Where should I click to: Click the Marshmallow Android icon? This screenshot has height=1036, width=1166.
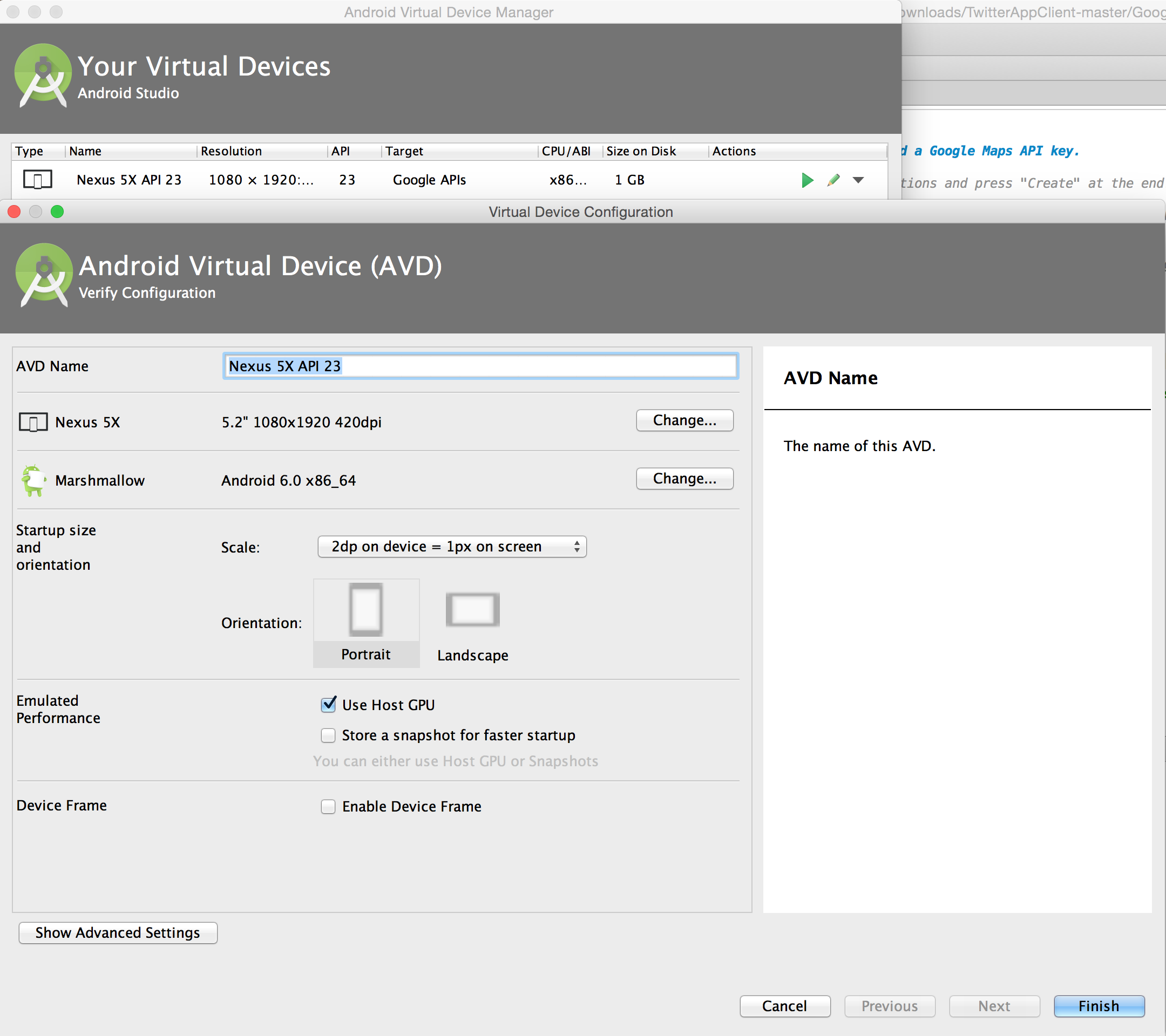[33, 480]
